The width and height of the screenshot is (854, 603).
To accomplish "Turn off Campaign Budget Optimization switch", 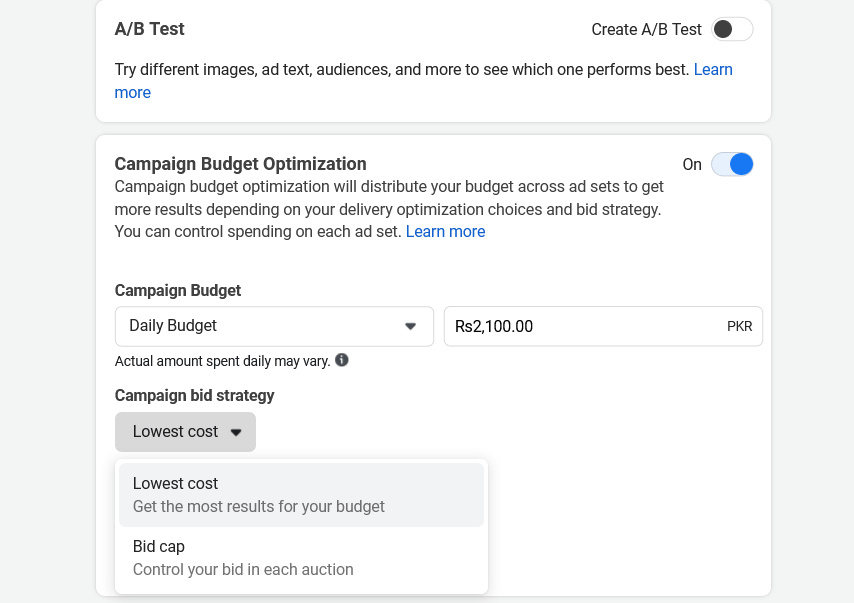I will point(732,164).
